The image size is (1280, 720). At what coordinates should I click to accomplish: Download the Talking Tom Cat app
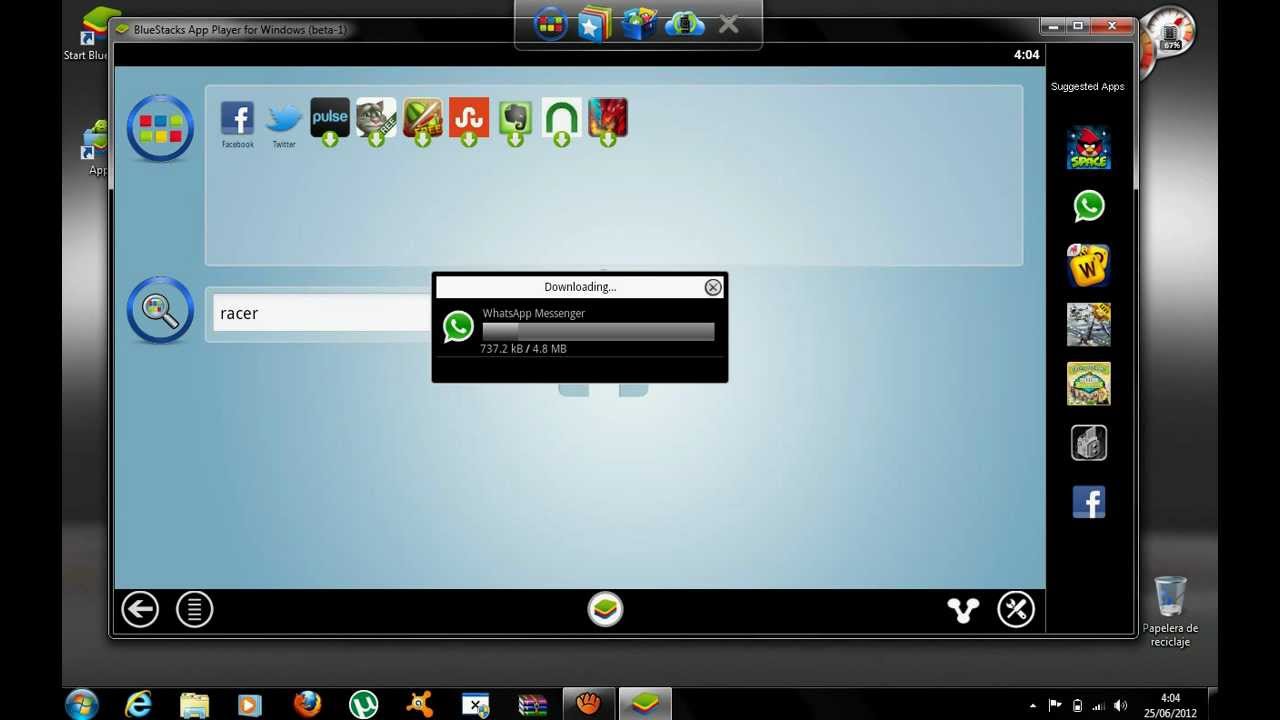click(x=376, y=121)
